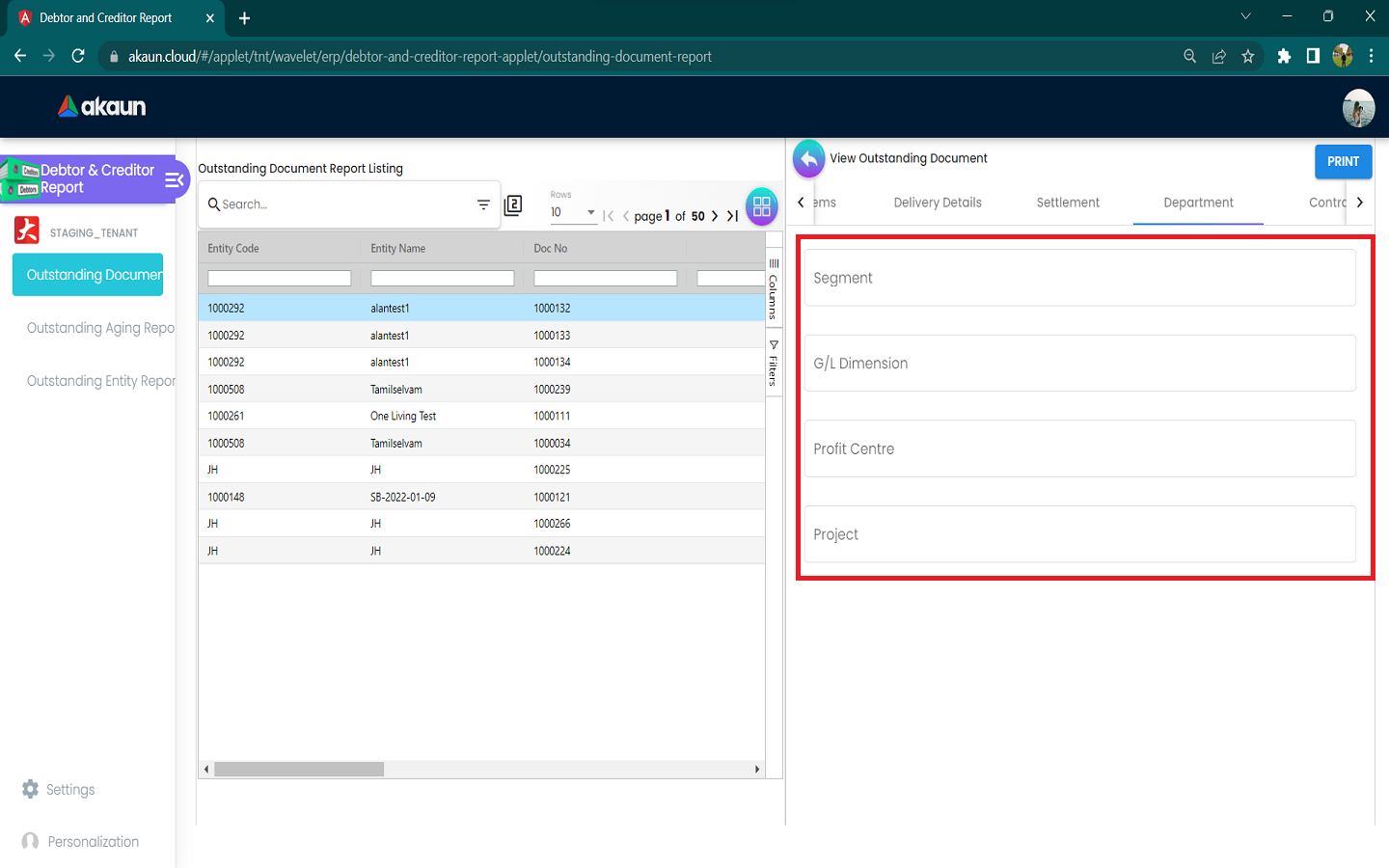This screenshot has height=868, width=1389.
Task: Click the user profile avatar in header
Action: pos(1358,108)
